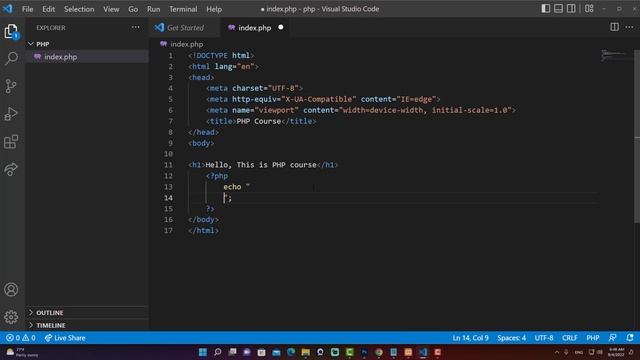The width and height of the screenshot is (640, 360).
Task: Click Live Share in status bar
Action: coord(65,338)
